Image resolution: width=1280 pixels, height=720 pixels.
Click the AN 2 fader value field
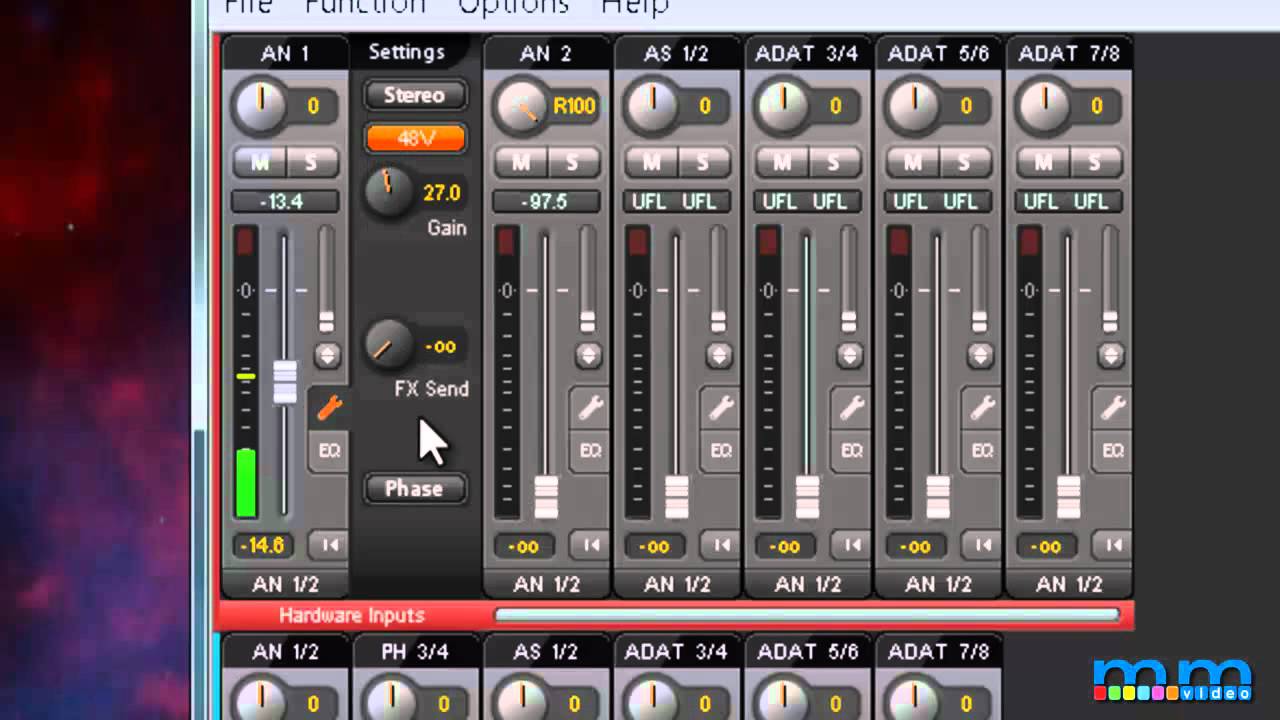(x=523, y=546)
